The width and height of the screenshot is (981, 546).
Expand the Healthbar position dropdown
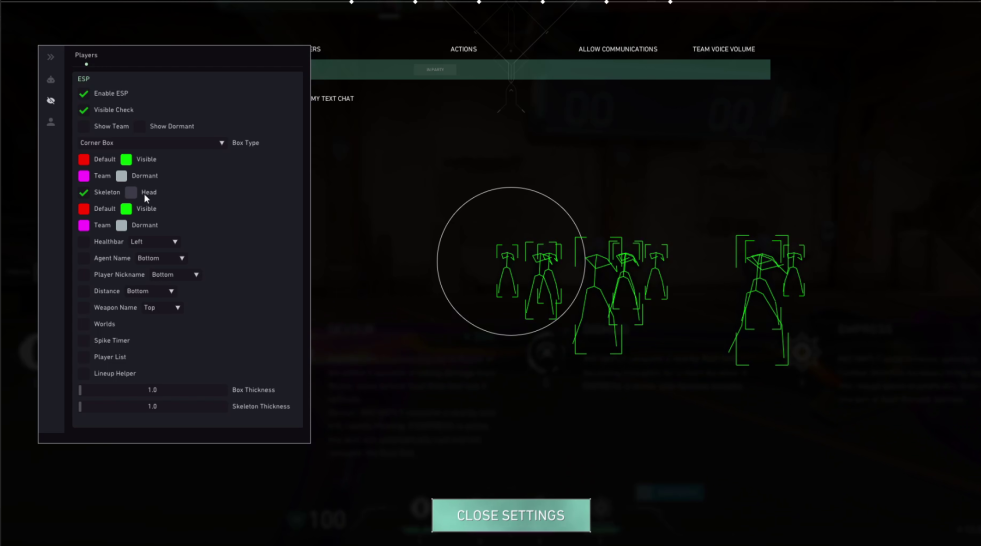[154, 242]
